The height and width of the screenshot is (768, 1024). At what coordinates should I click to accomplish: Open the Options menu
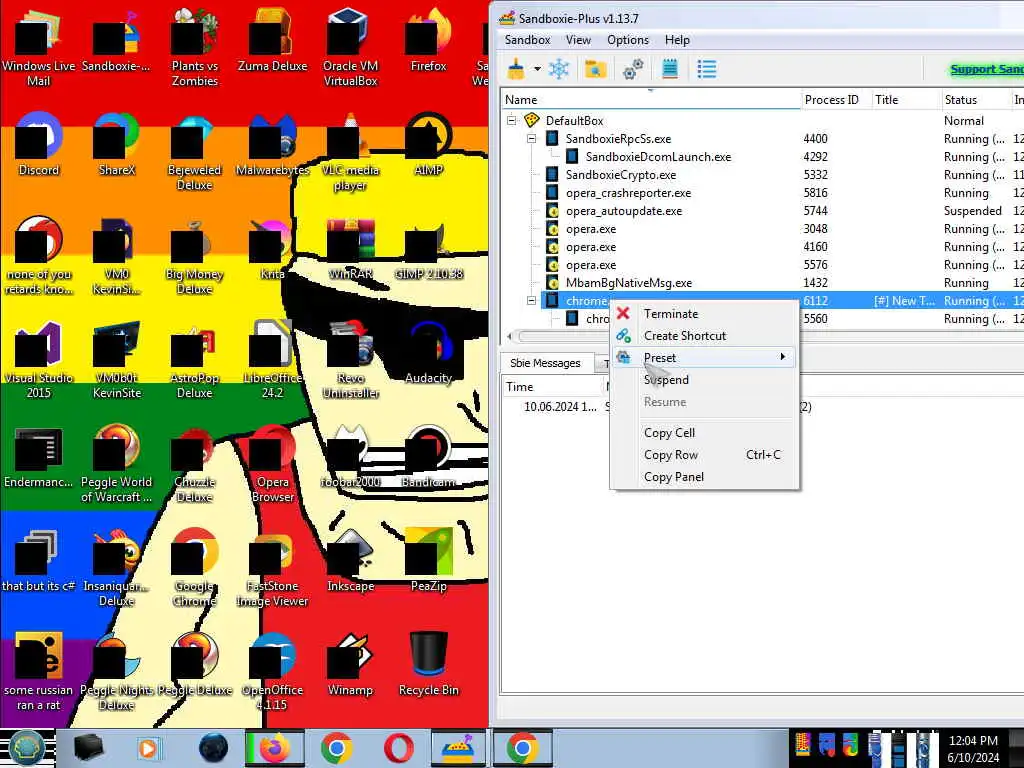click(x=628, y=40)
